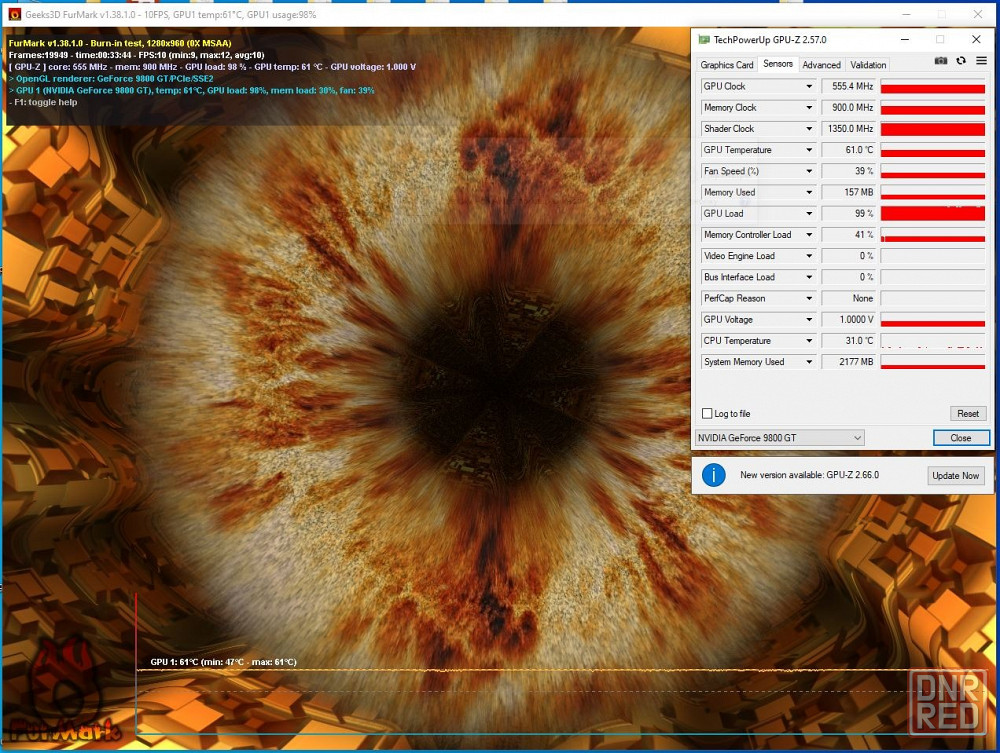The height and width of the screenshot is (753, 1000).
Task: Click the GPU Voltage value 1.0000 V
Action: (x=849, y=319)
